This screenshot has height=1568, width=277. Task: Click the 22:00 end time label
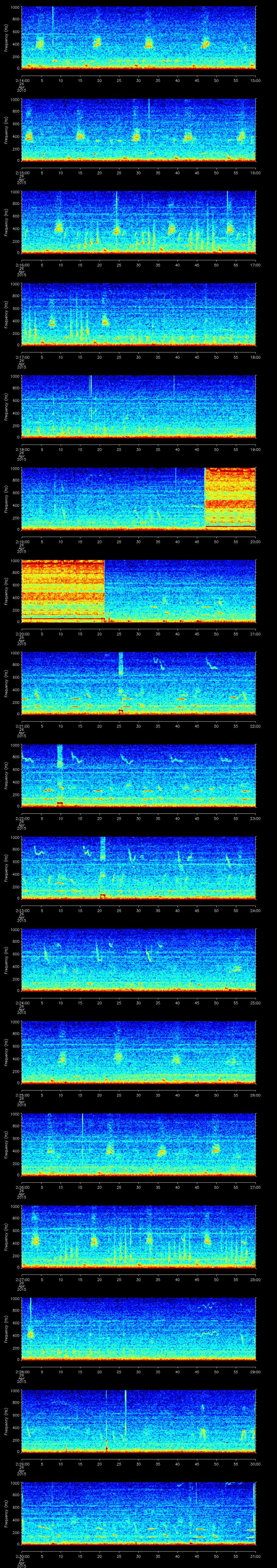click(x=255, y=726)
